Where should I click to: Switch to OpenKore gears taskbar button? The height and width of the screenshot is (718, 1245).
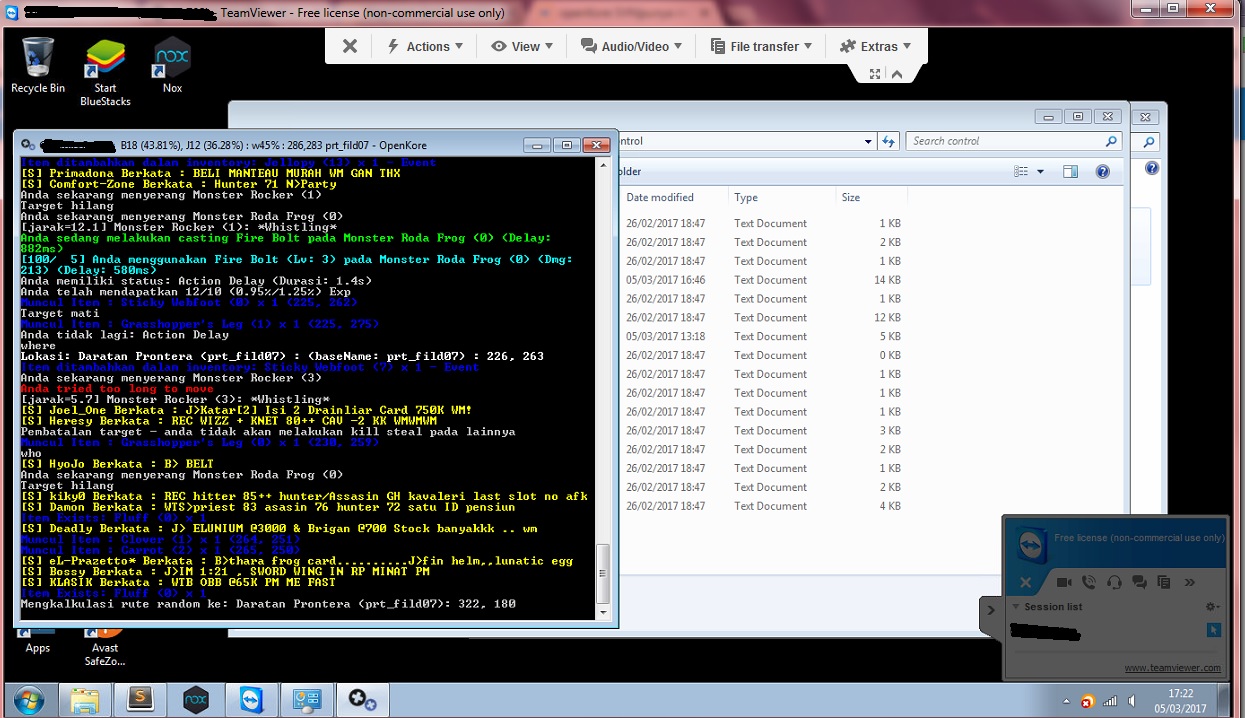360,699
